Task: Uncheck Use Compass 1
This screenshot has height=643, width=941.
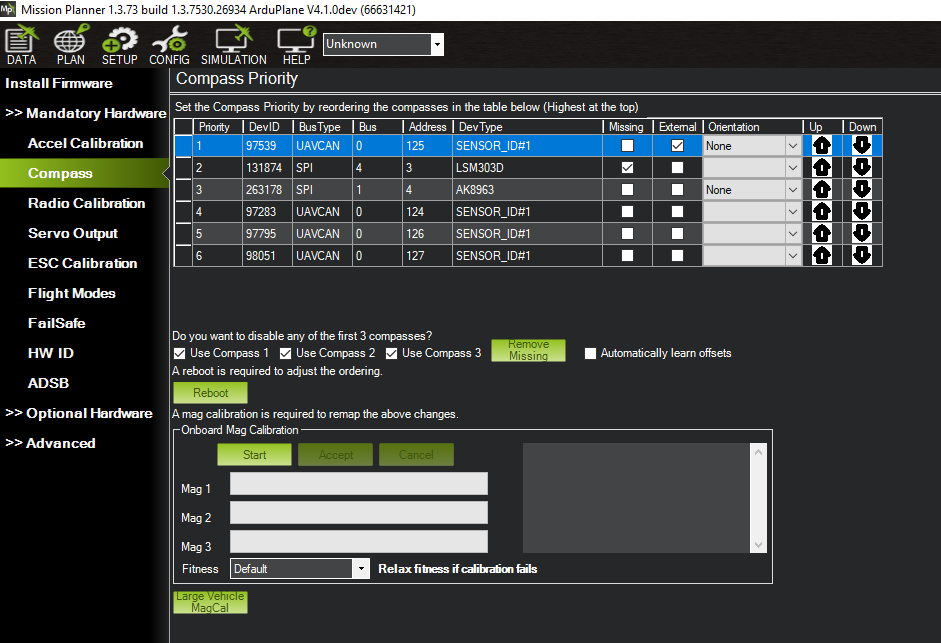Action: [x=180, y=353]
